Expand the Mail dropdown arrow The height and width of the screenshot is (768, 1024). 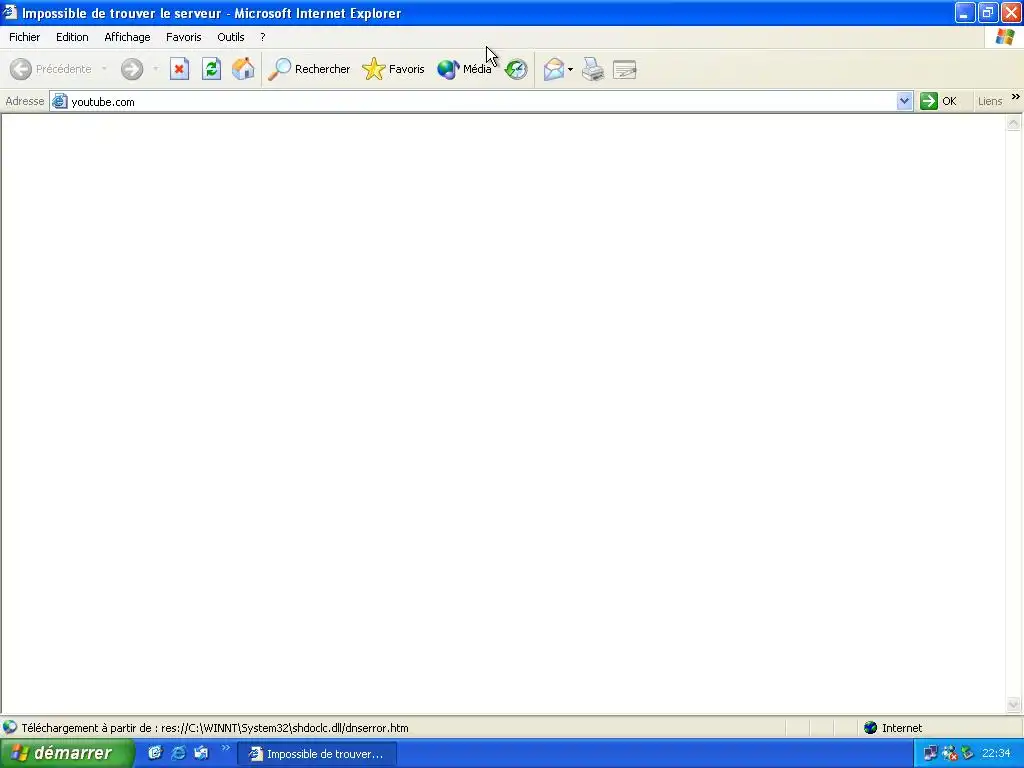(x=570, y=69)
